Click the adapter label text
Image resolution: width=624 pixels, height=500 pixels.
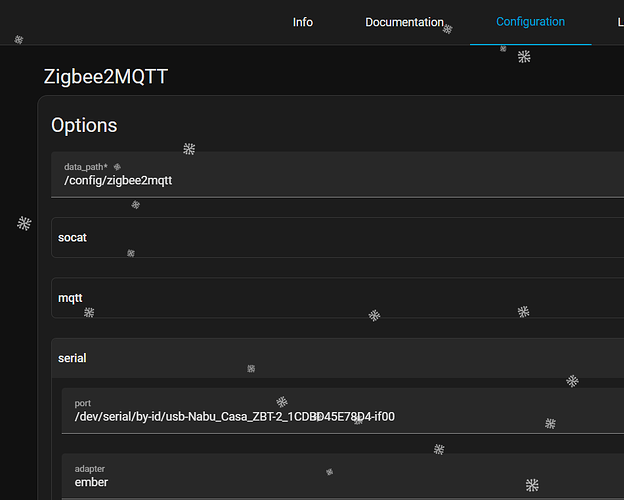coord(90,468)
